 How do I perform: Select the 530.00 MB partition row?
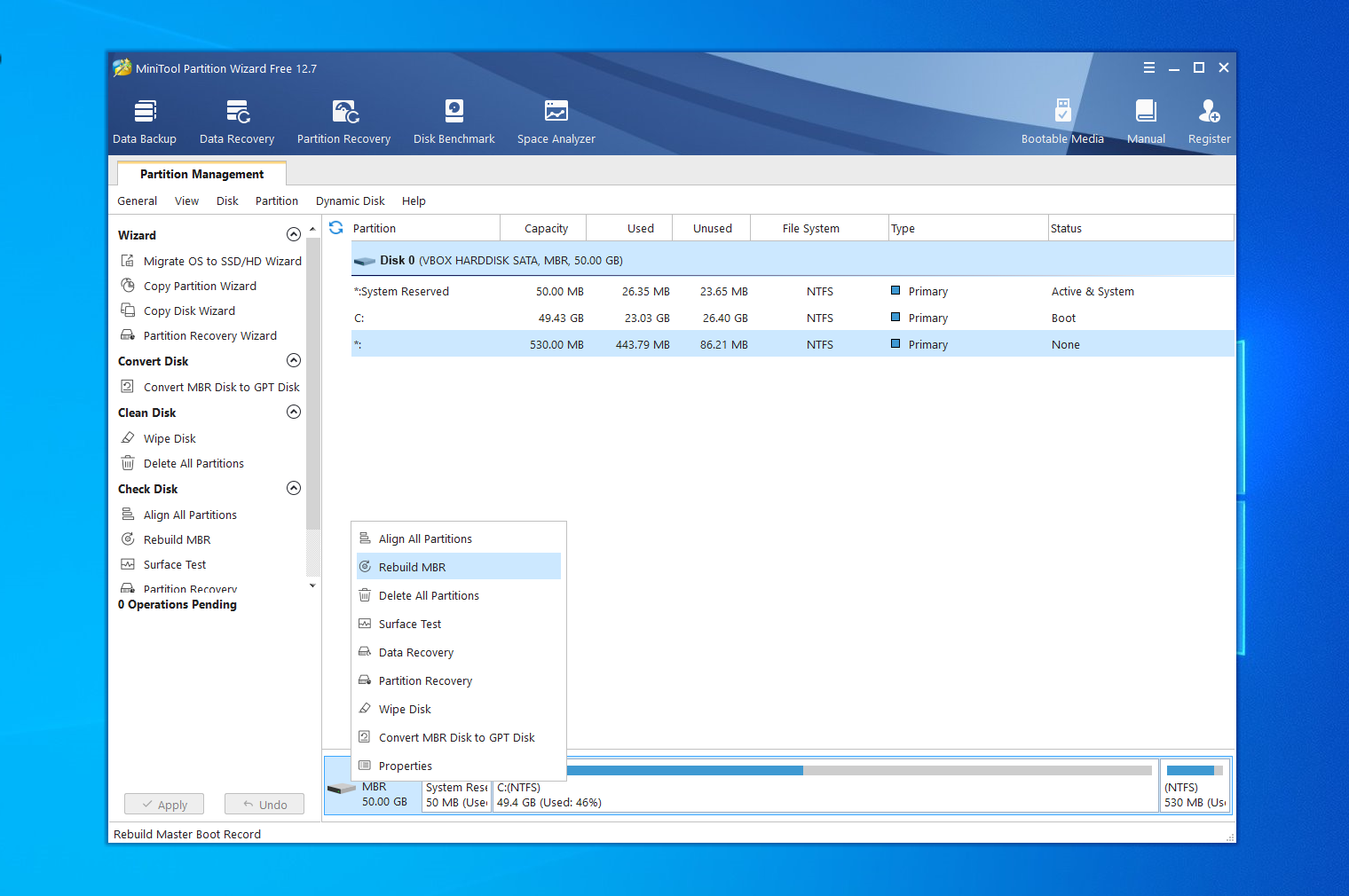point(793,344)
